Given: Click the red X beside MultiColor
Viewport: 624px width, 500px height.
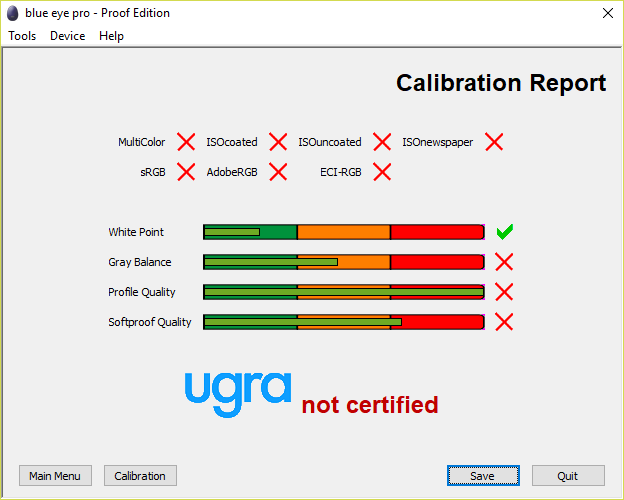Looking at the screenshot, I should pyautogui.click(x=186, y=142).
